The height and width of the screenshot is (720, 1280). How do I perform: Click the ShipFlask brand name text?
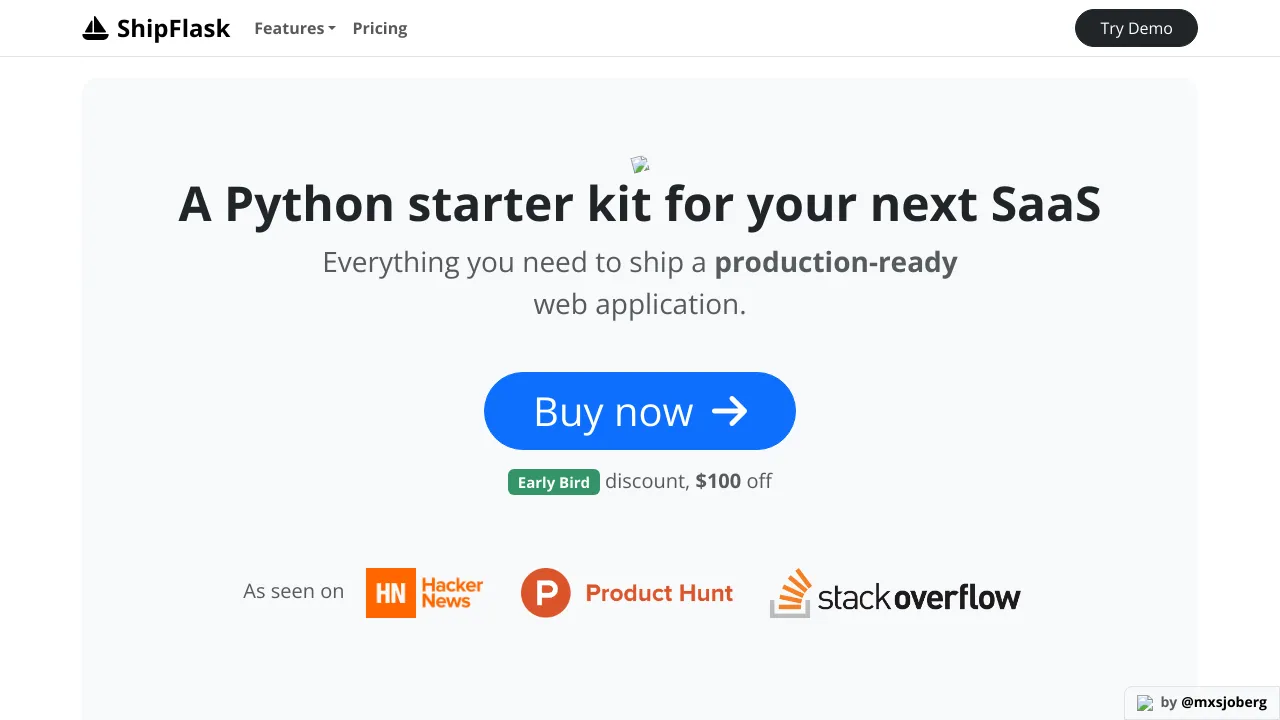pyautogui.click(x=173, y=28)
